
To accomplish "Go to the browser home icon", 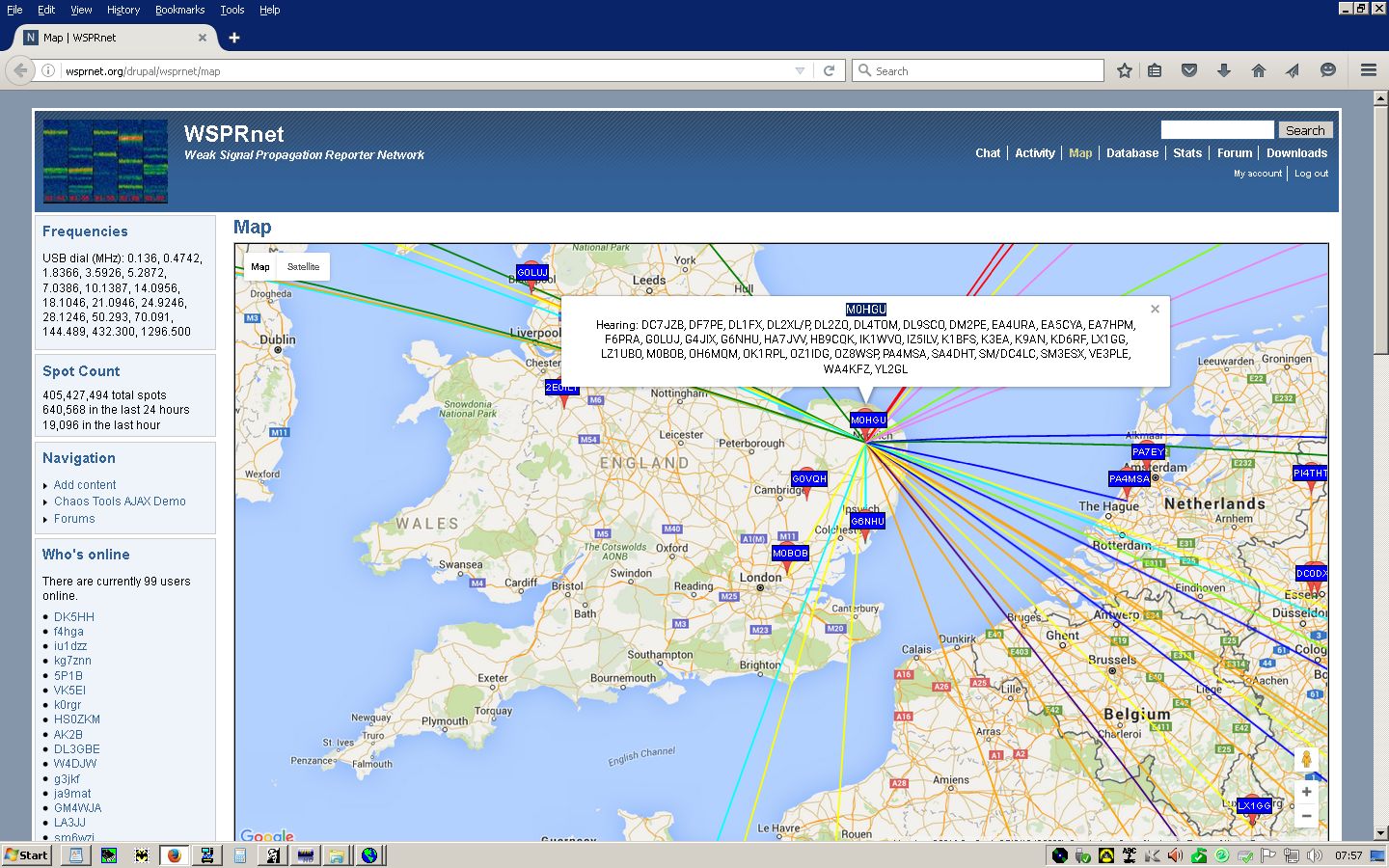I will [1259, 70].
